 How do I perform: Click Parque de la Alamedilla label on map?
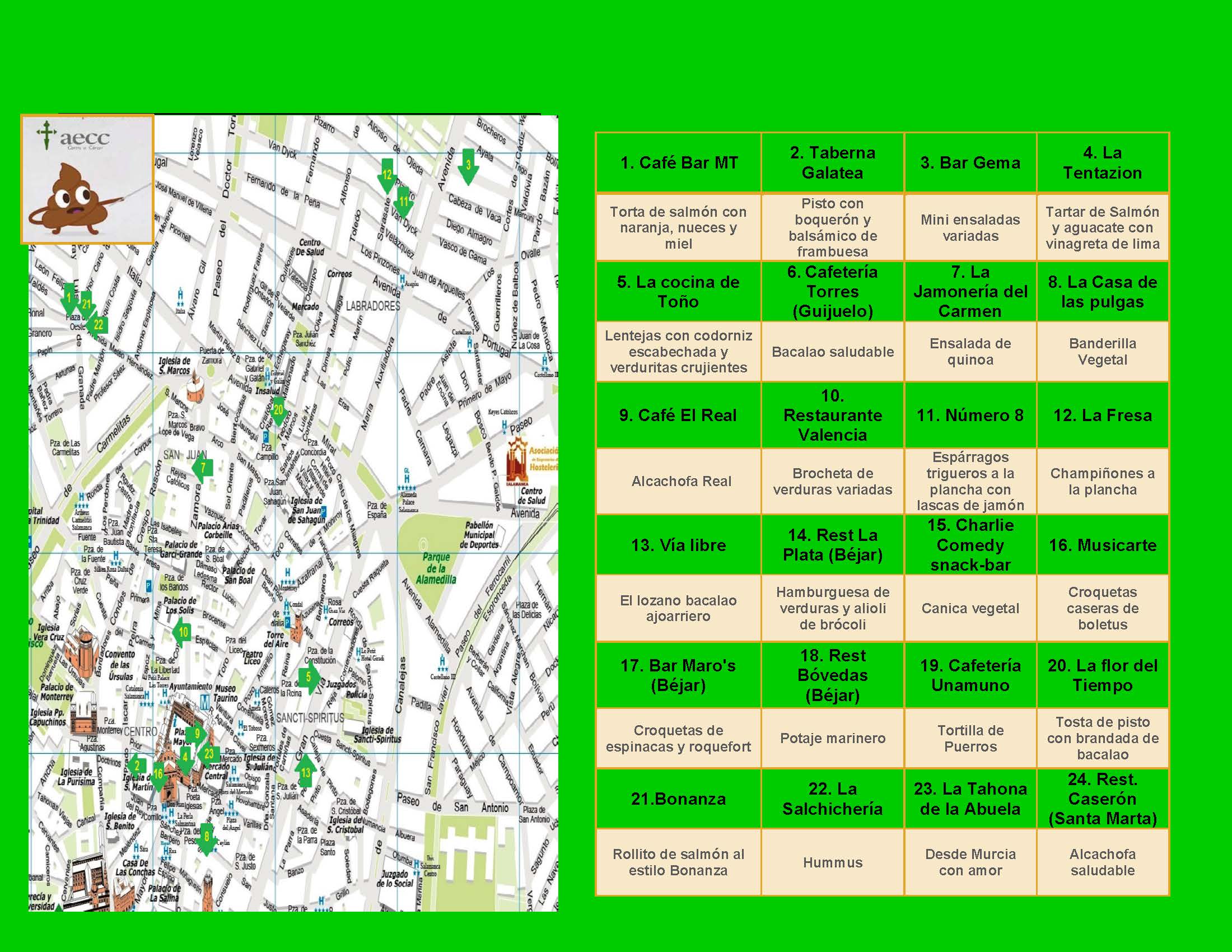436,568
